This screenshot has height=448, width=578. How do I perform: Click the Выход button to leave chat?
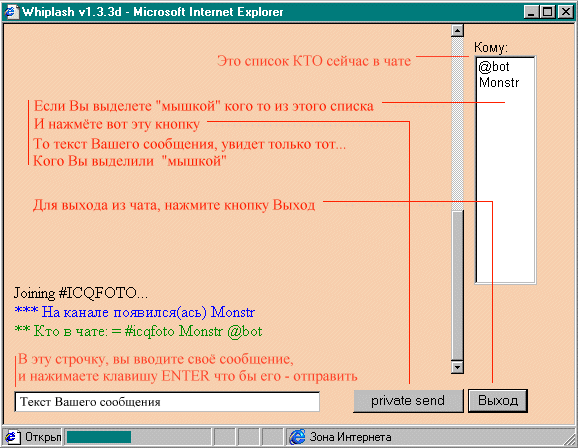498,400
